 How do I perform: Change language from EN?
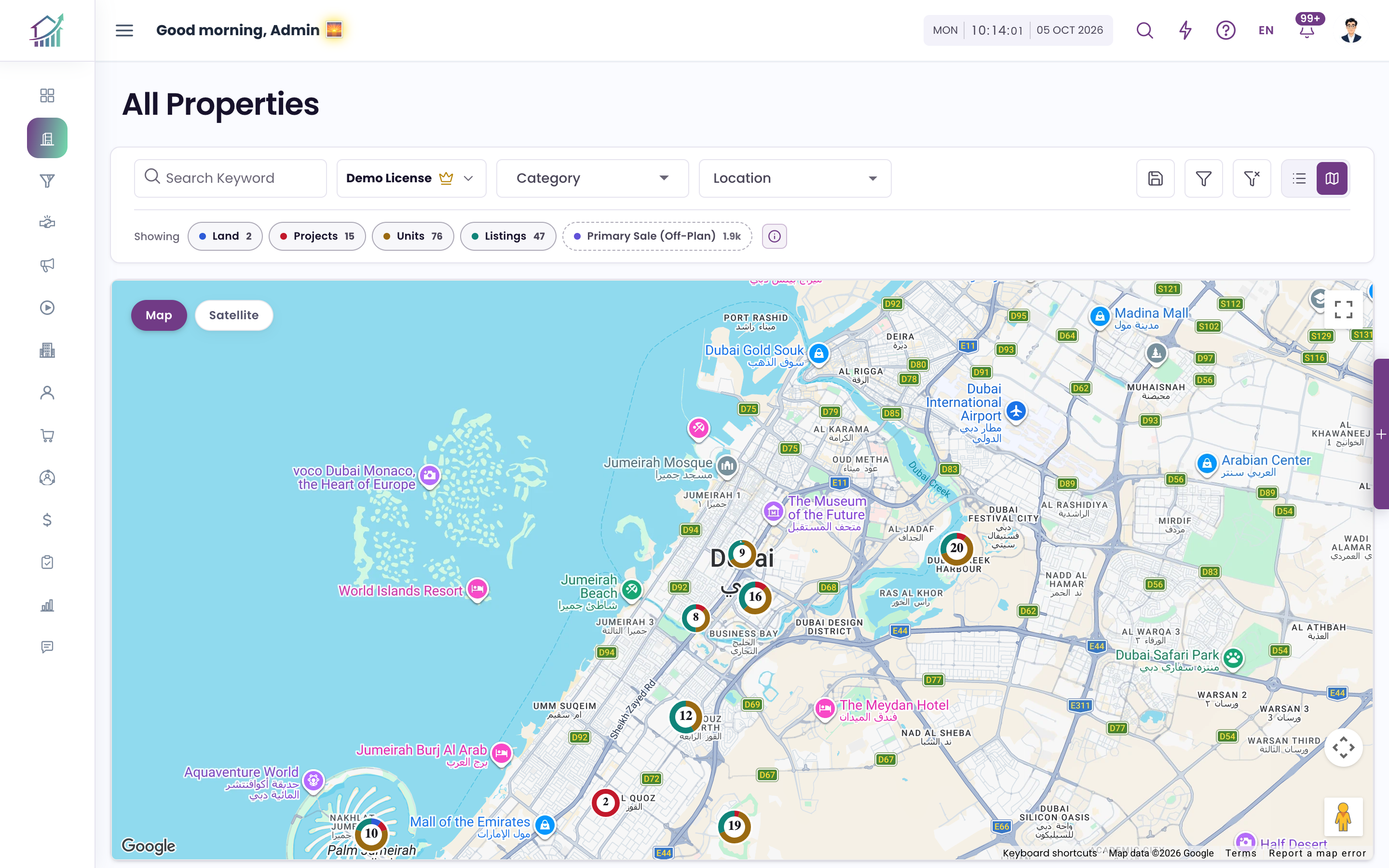tap(1266, 30)
